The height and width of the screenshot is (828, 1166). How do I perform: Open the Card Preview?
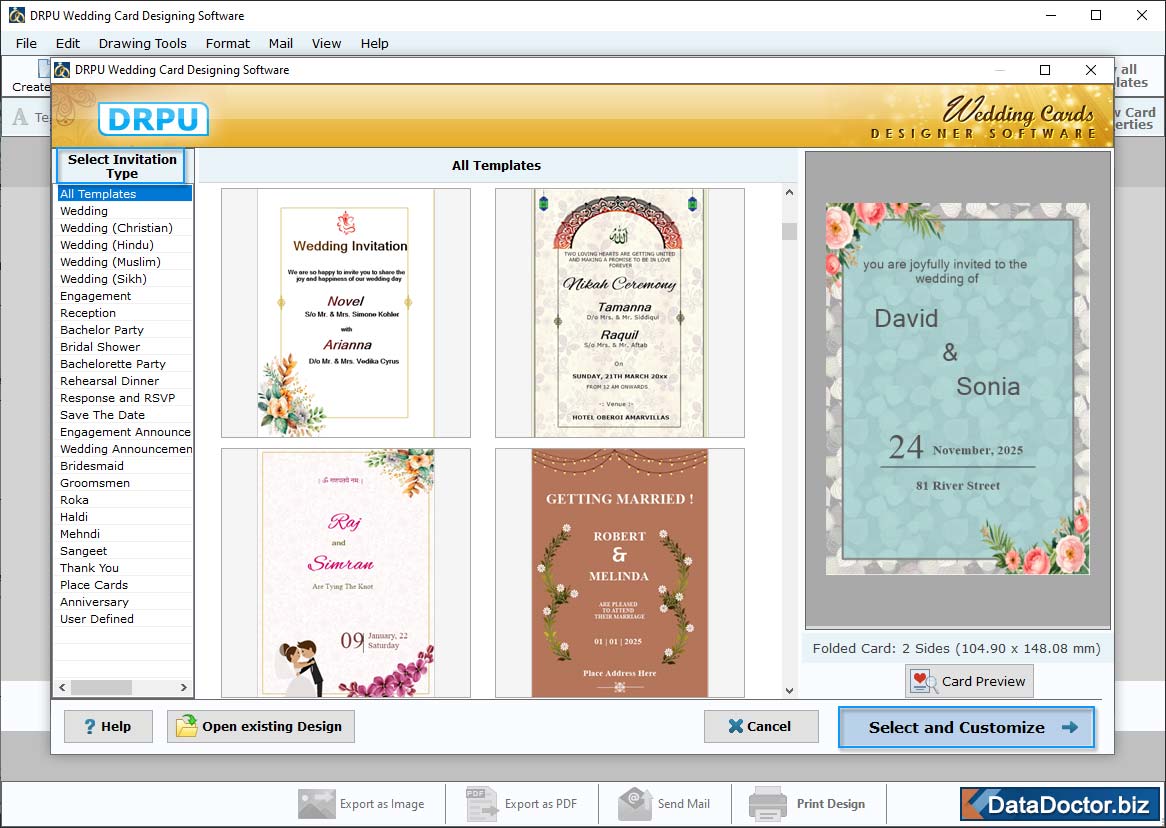coord(970,681)
